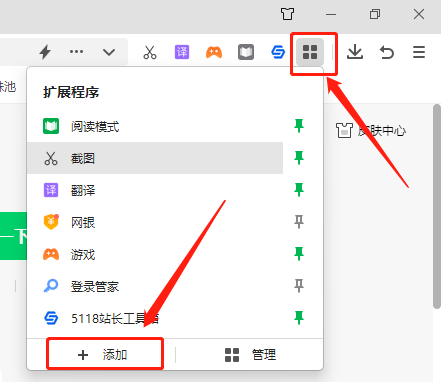Select 阅读模式 extension in list
441x382 pixels.
[155, 126]
